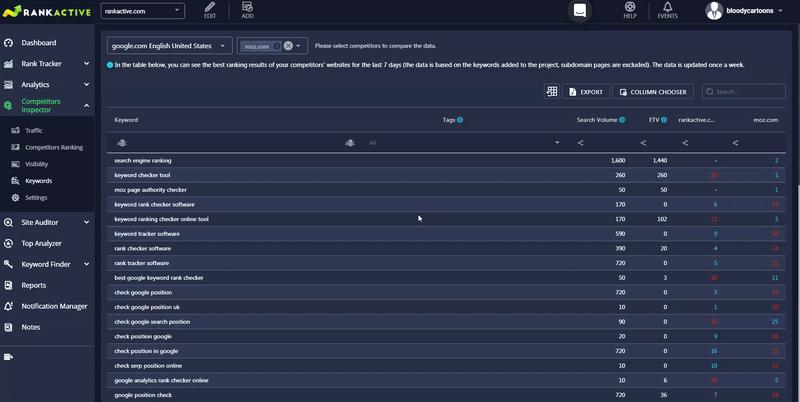Select the google analytics rank checker online row
Viewport: 800px width, 402px height.
tap(446, 381)
